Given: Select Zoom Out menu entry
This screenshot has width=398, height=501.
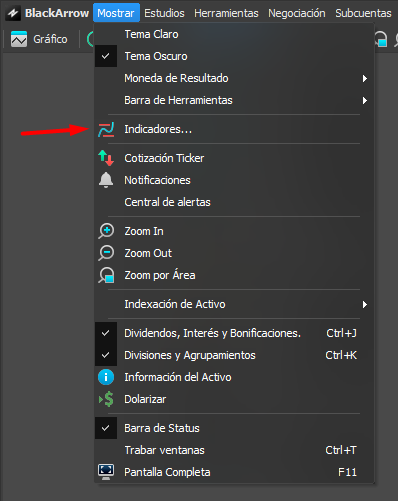Looking at the screenshot, I should 234,253.
